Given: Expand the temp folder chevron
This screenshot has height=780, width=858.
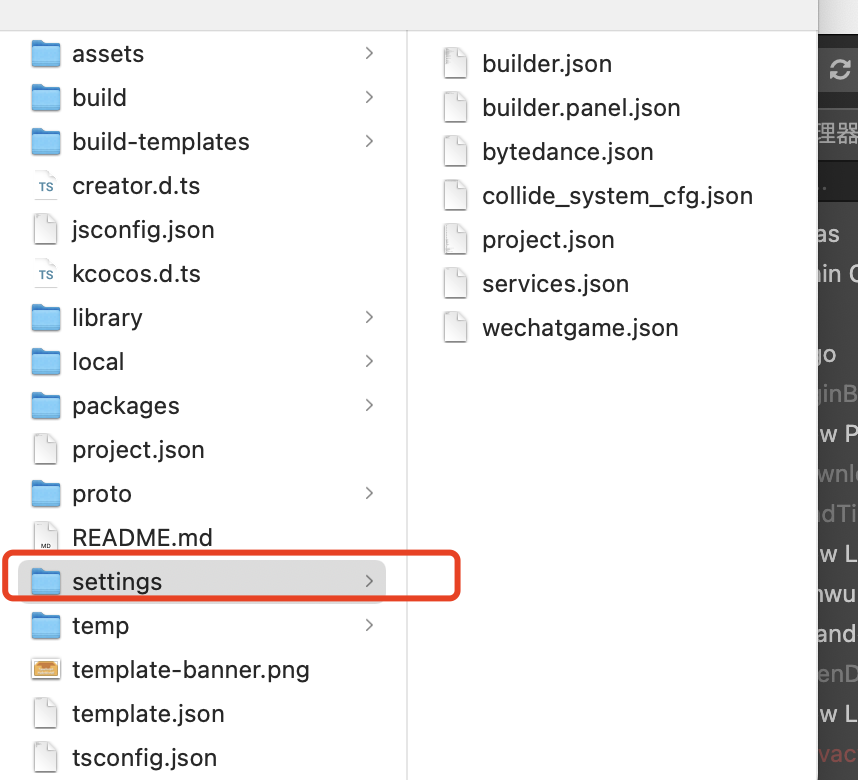Looking at the screenshot, I should tap(369, 625).
